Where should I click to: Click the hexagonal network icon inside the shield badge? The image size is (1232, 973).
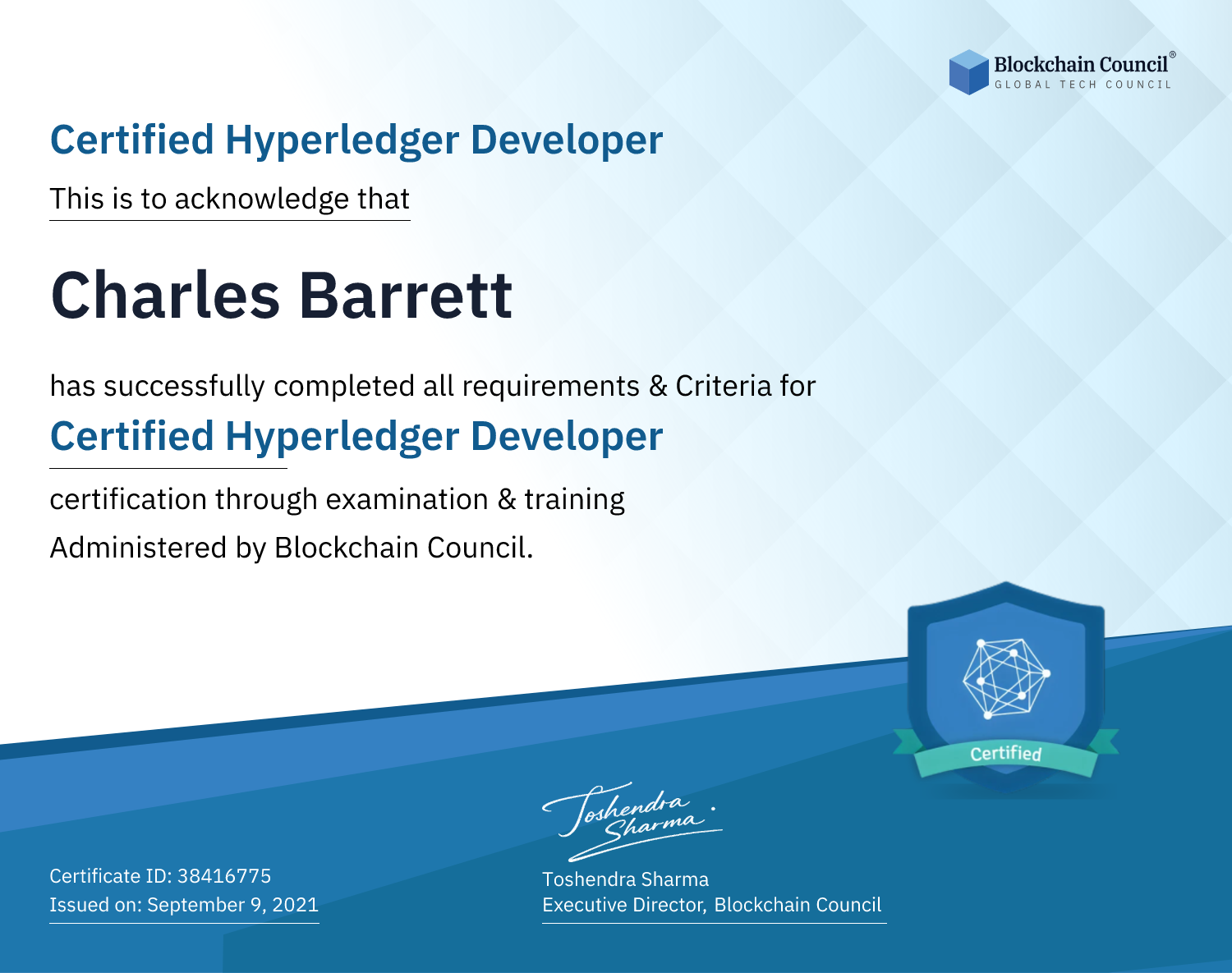pos(1006,678)
